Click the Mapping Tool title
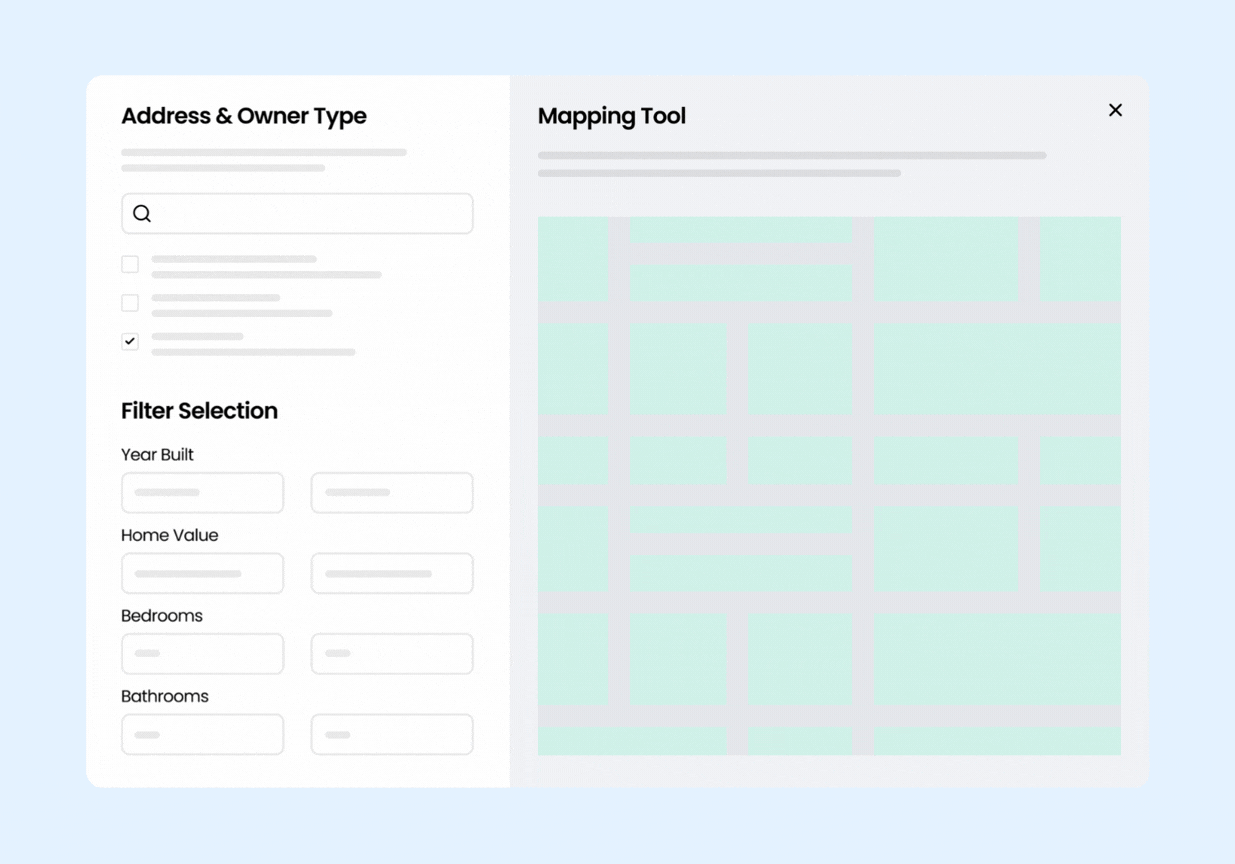The width and height of the screenshot is (1235, 864). tap(611, 116)
